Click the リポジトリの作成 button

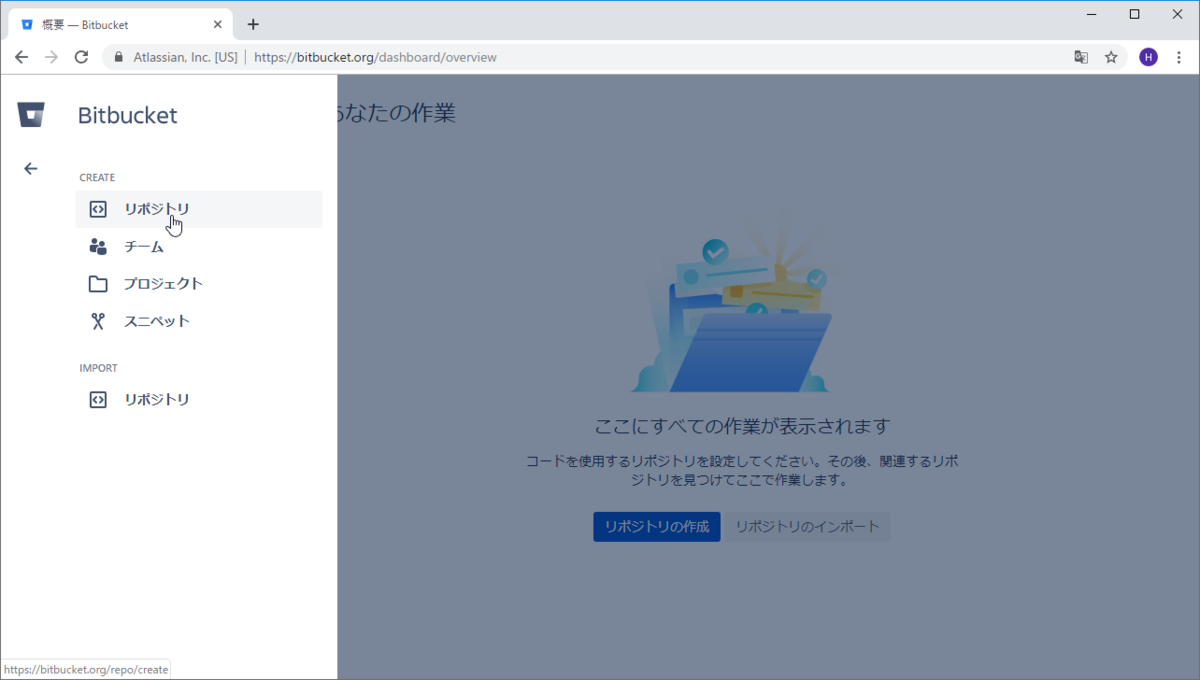(656, 526)
